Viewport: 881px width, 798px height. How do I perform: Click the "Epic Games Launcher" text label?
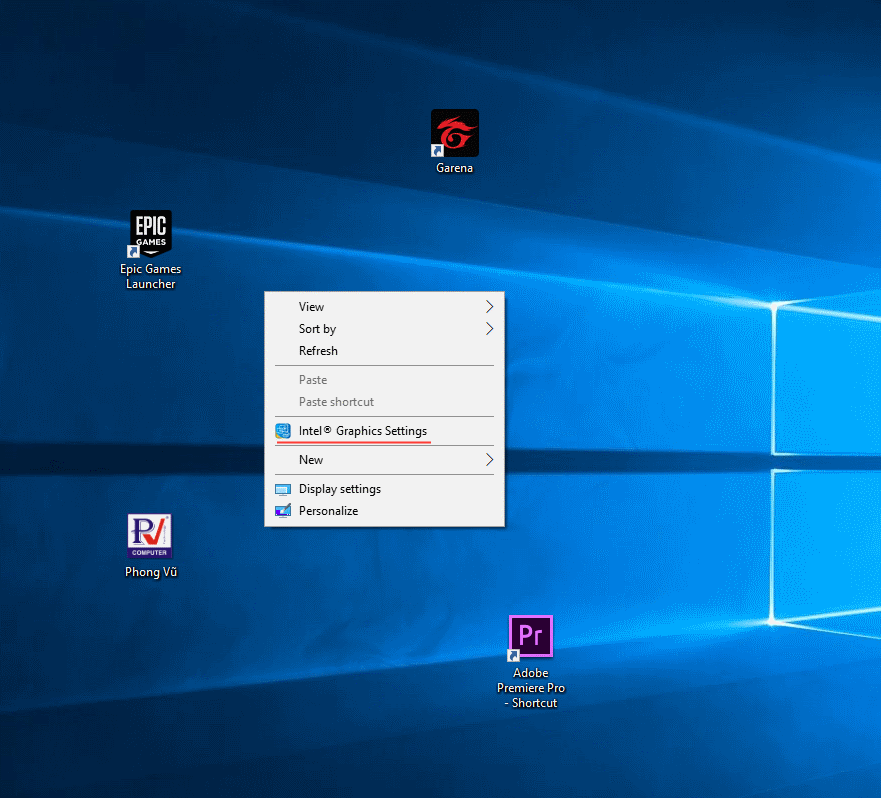tap(150, 276)
